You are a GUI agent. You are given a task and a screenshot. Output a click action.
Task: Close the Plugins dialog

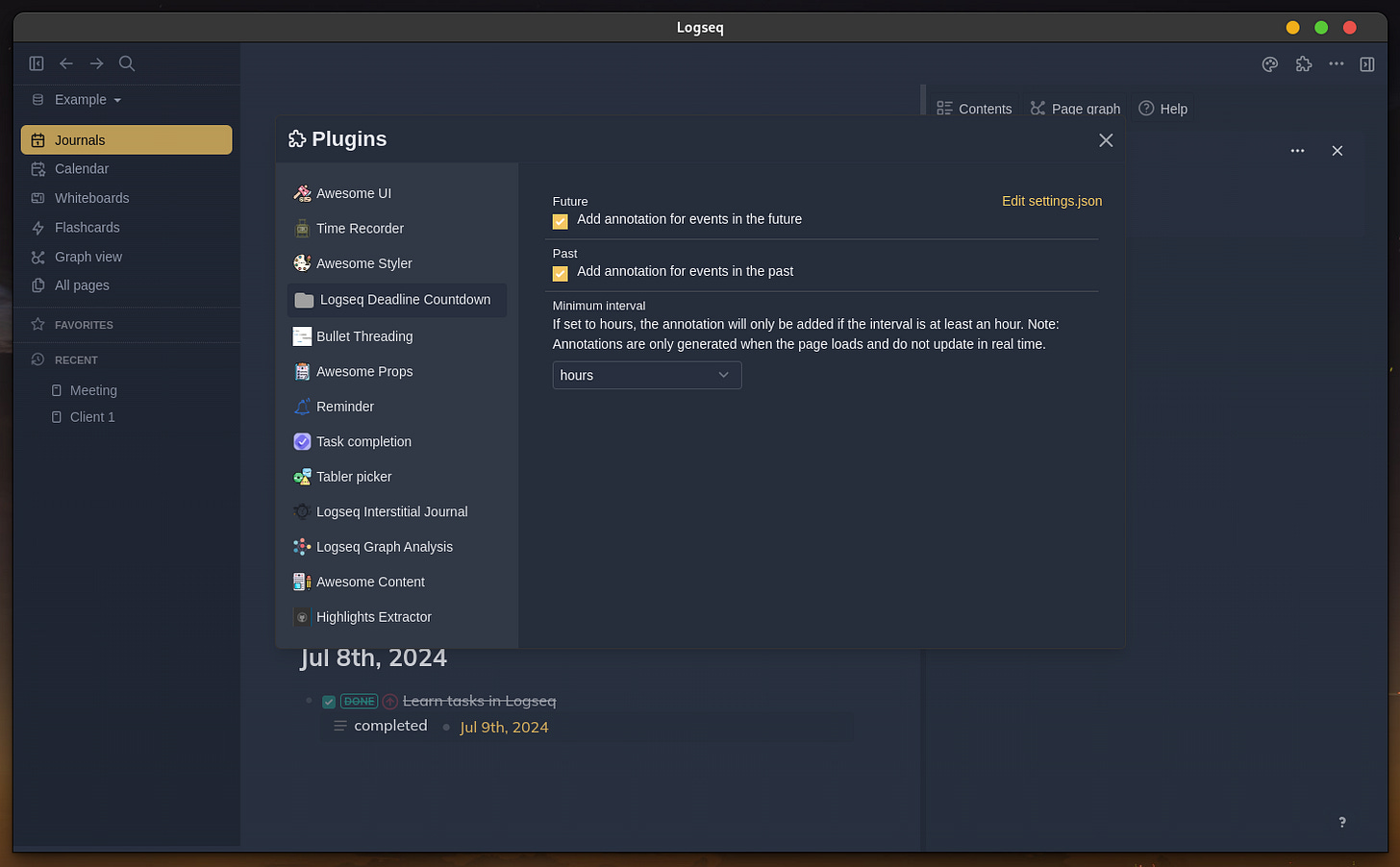pos(1106,140)
